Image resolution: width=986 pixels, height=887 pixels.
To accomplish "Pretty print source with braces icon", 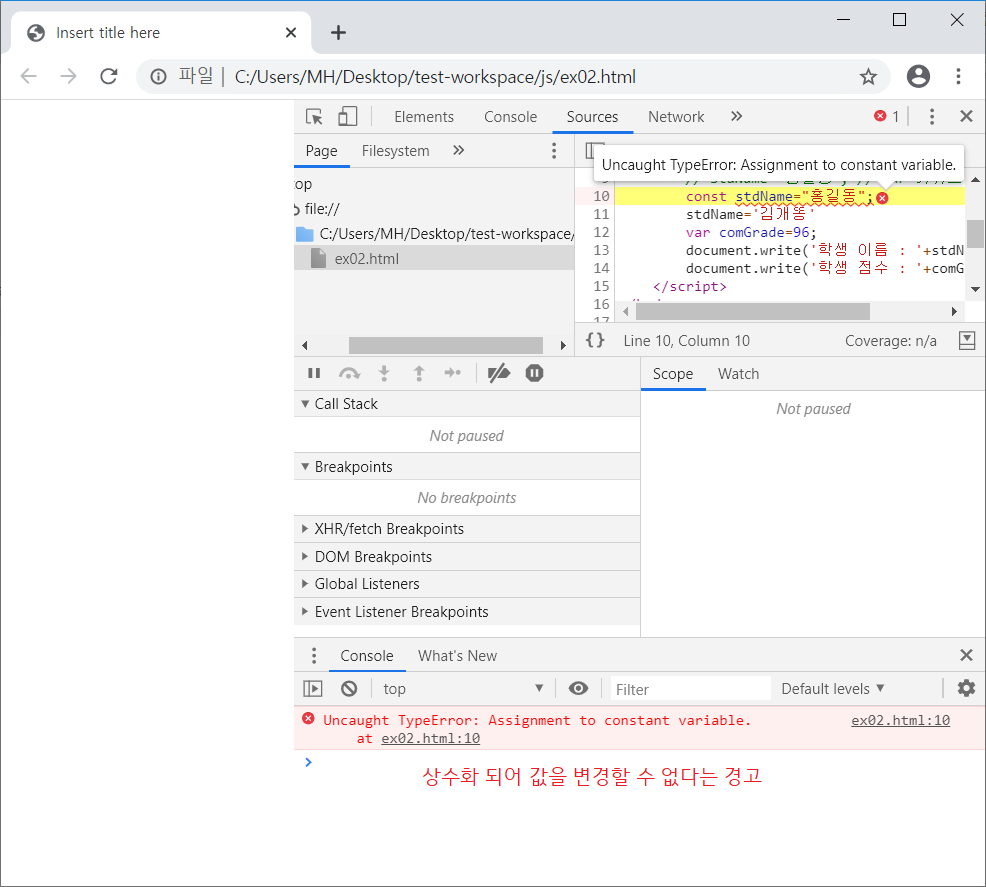I will point(595,341).
